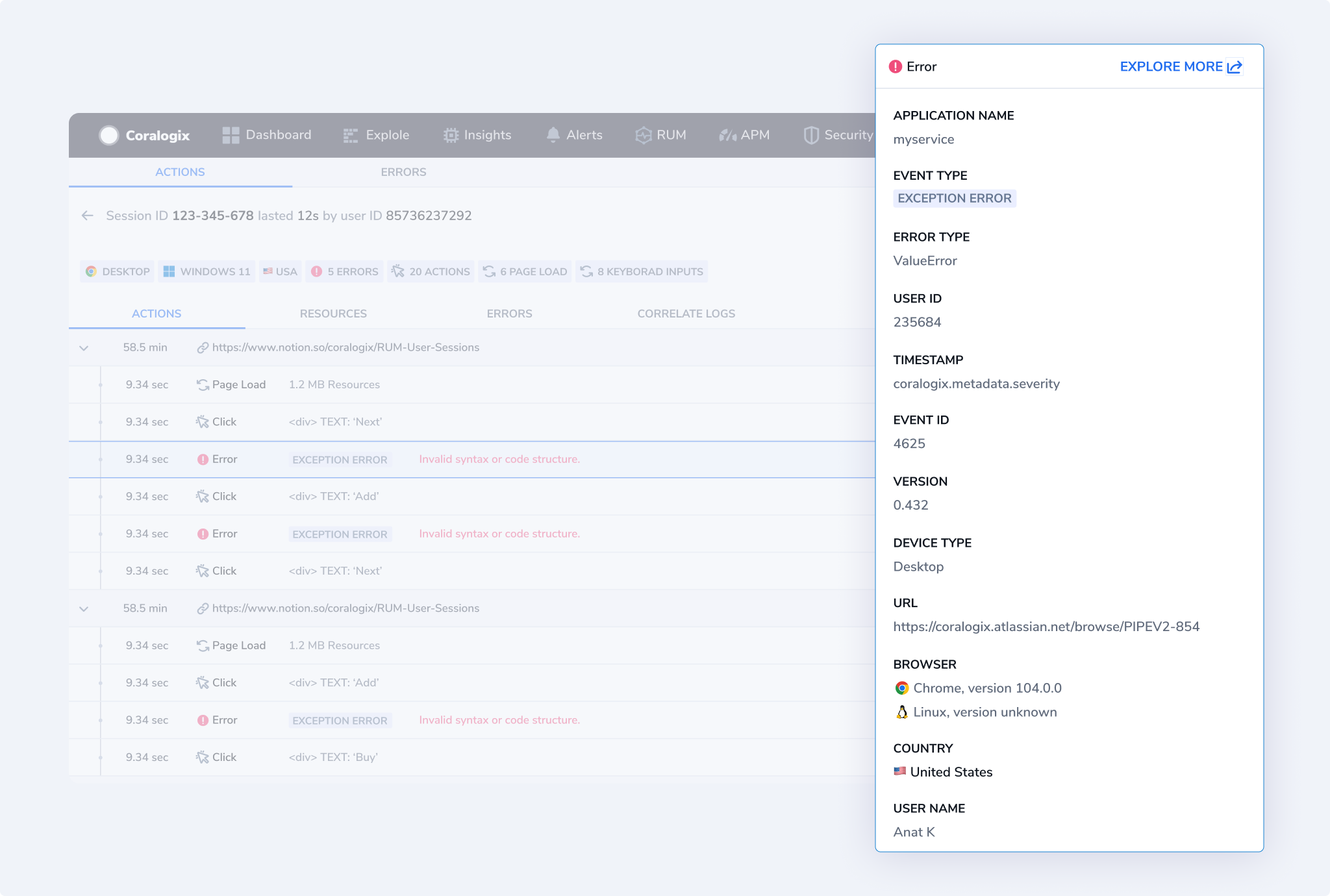1330x896 pixels.
Task: Click the Explore More share icon
Action: pyautogui.click(x=1235, y=67)
